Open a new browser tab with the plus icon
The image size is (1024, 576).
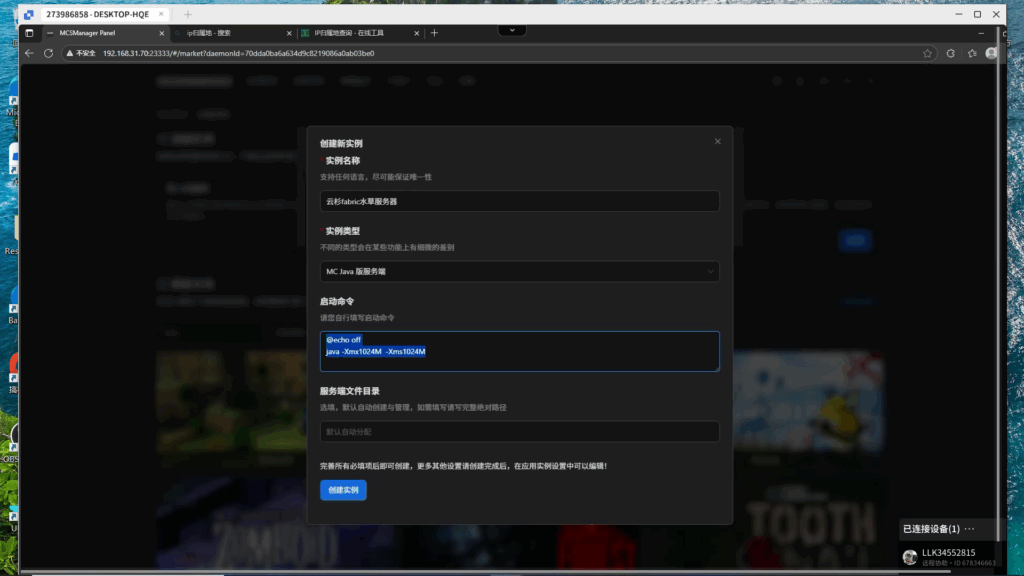[434, 33]
